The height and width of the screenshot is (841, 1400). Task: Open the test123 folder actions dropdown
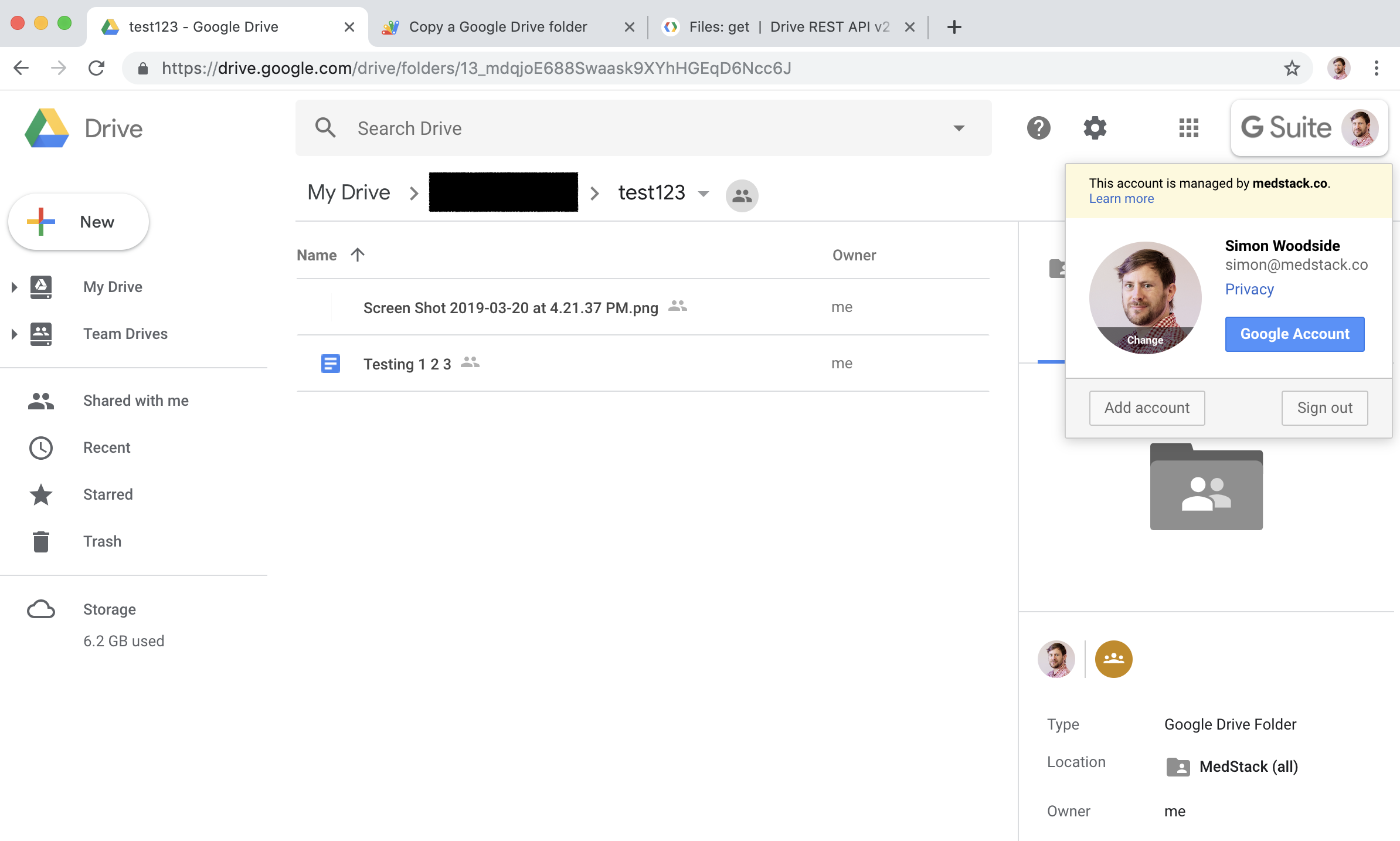[703, 194]
